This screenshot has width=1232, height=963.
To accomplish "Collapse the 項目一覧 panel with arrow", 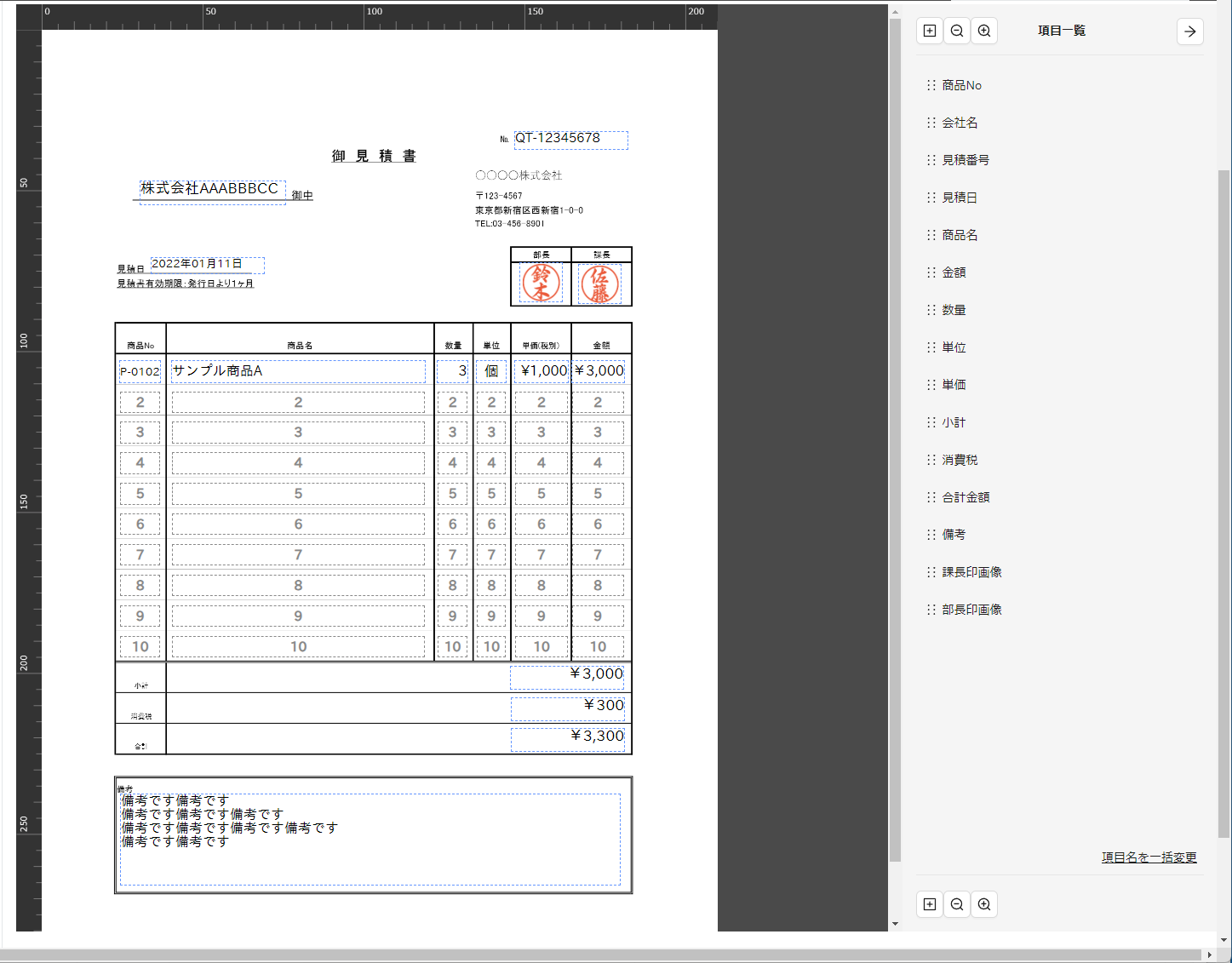I will coord(1189,32).
